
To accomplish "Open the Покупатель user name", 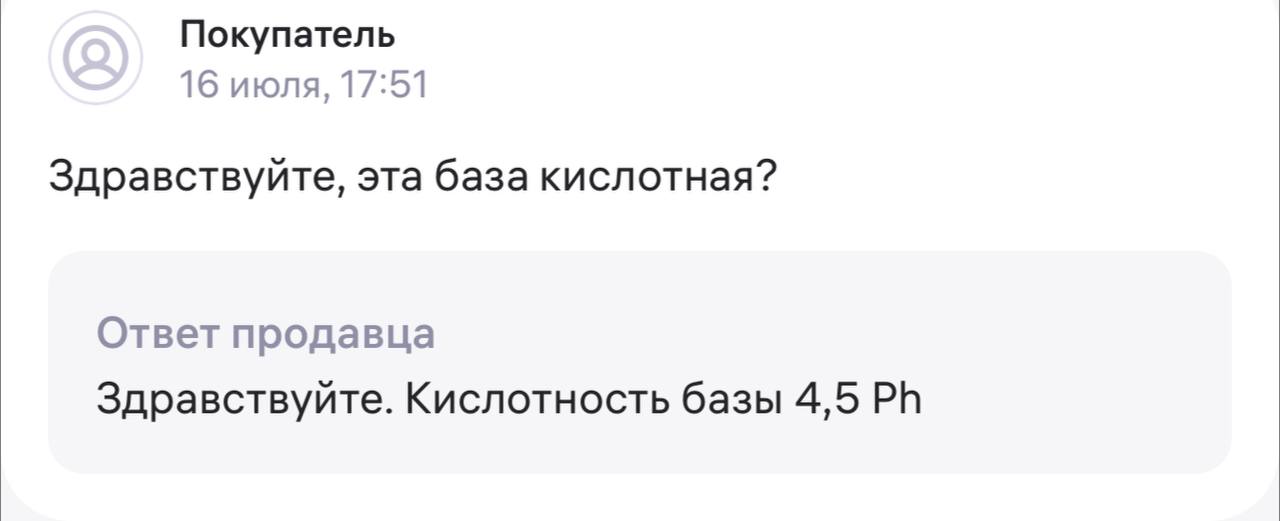I will coord(288,35).
